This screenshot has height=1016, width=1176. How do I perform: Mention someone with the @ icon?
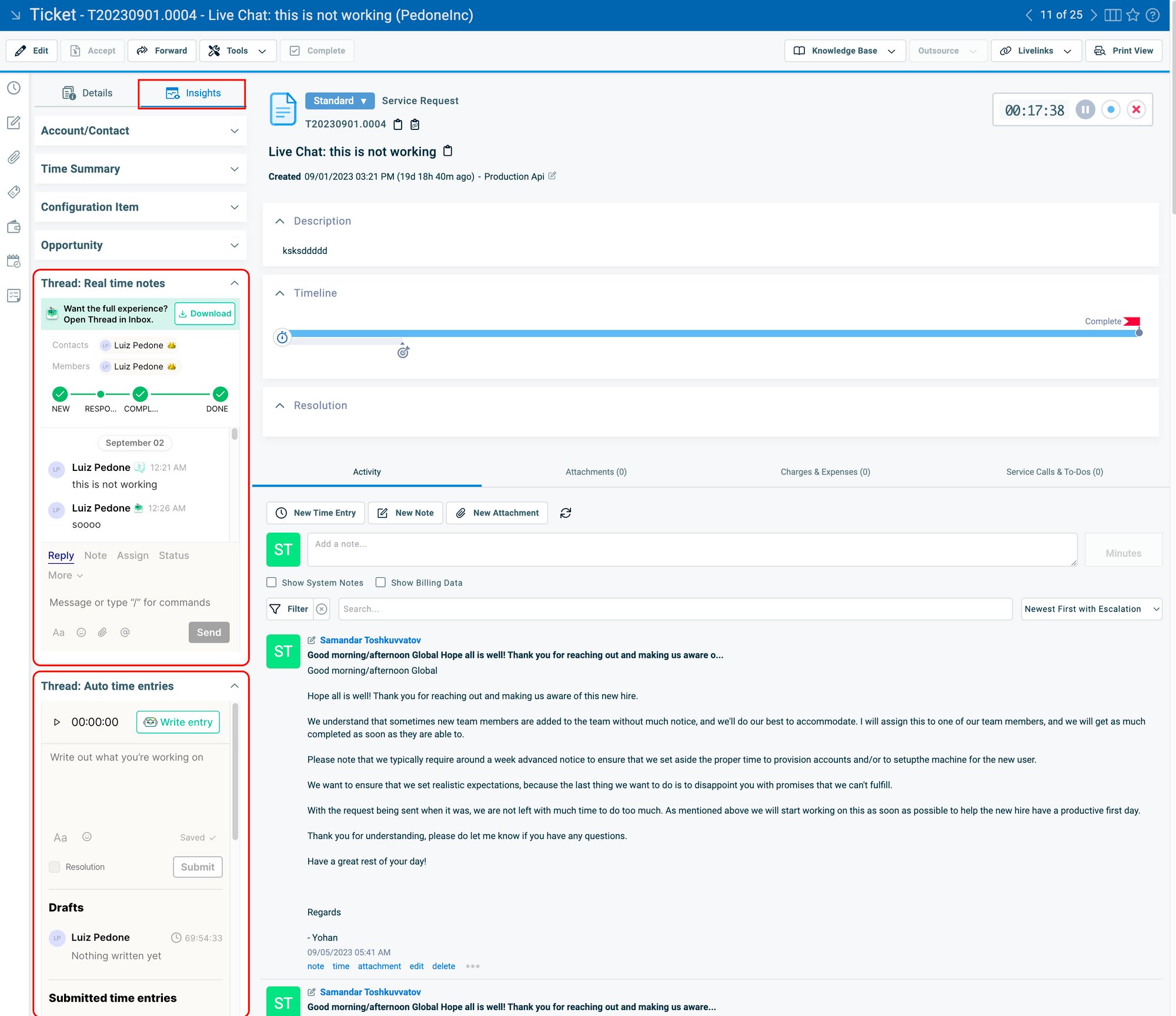coord(125,633)
